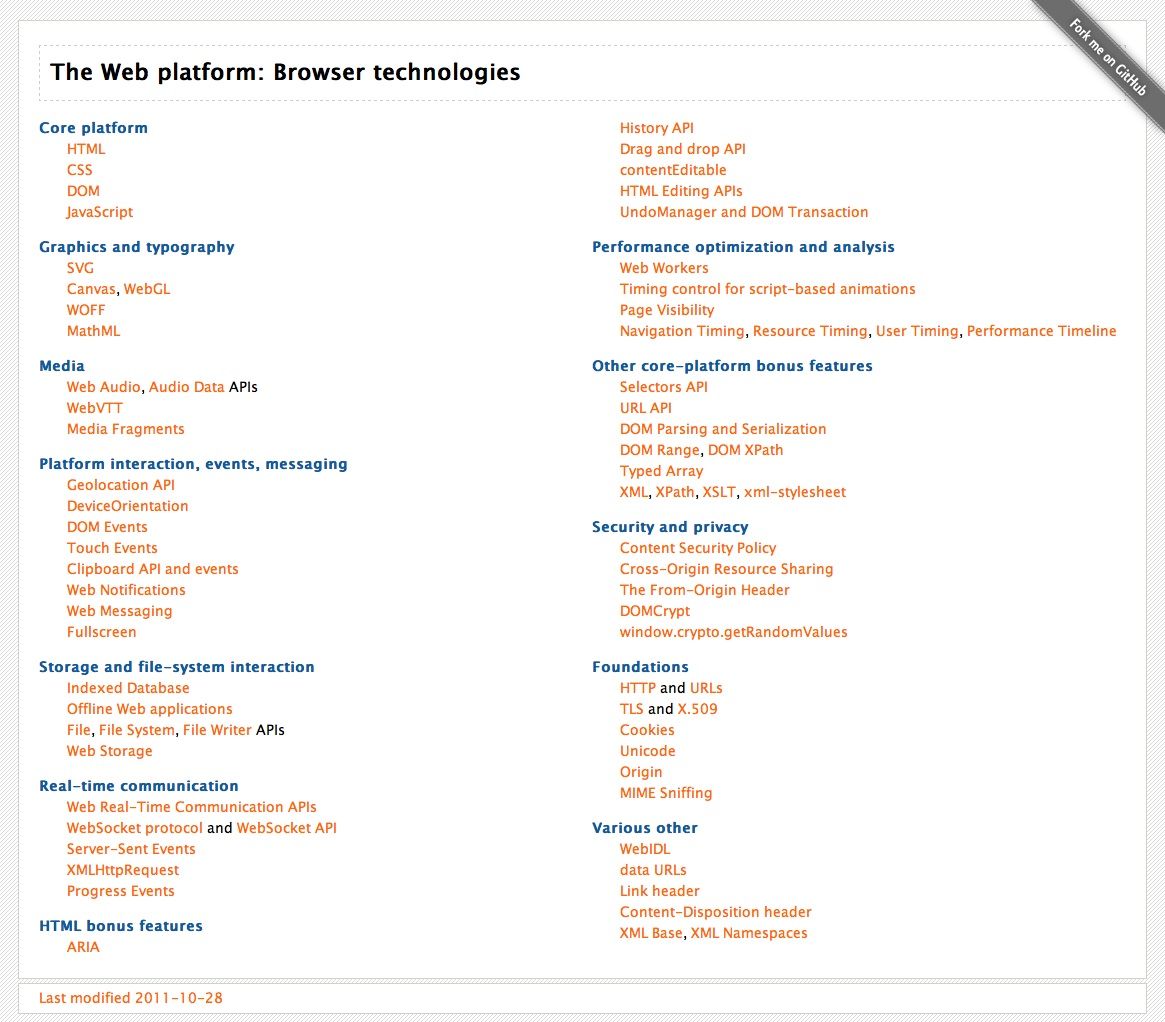
Task: Open the CSS specification link
Action: click(x=80, y=169)
